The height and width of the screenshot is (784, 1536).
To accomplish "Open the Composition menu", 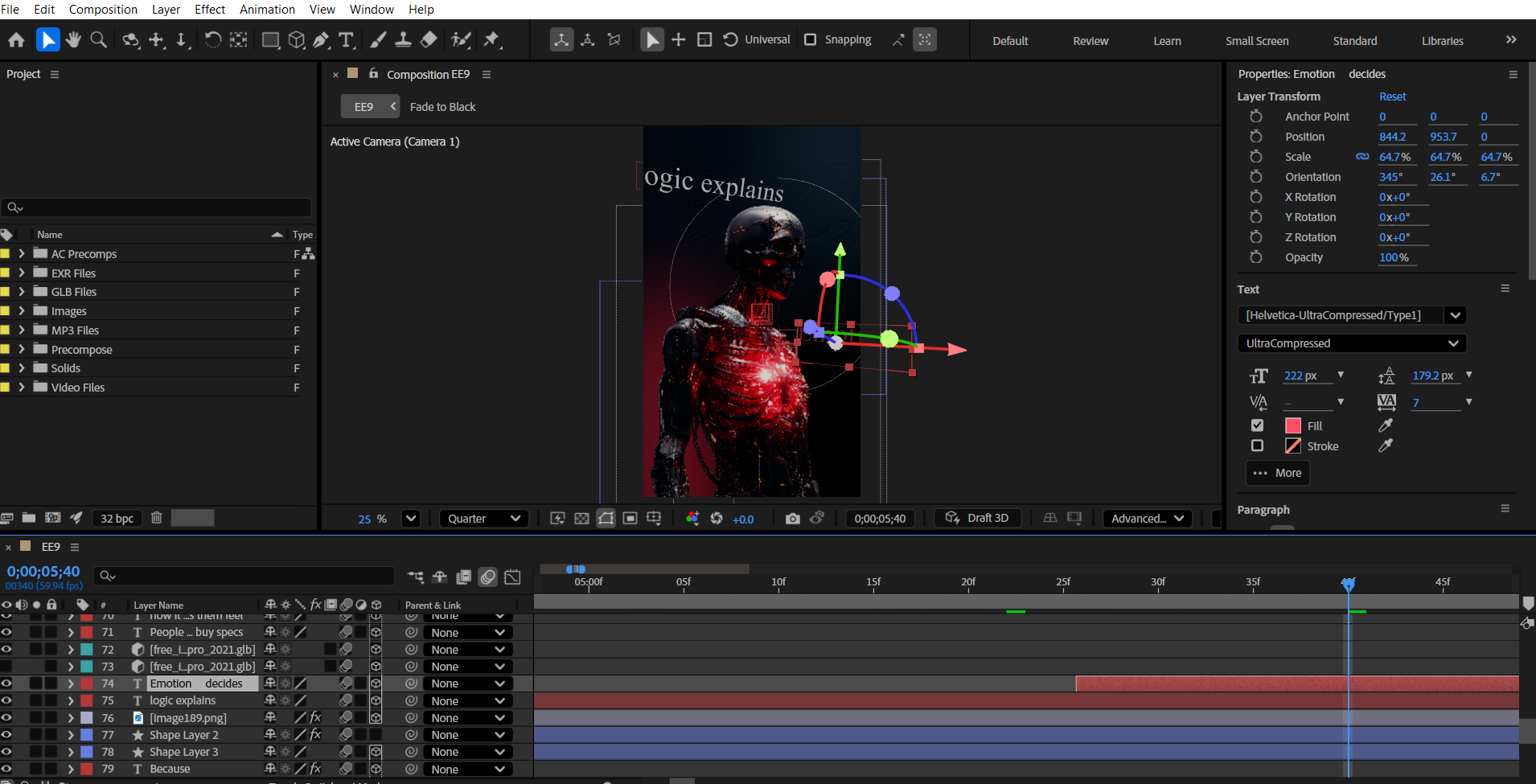I will [x=103, y=9].
